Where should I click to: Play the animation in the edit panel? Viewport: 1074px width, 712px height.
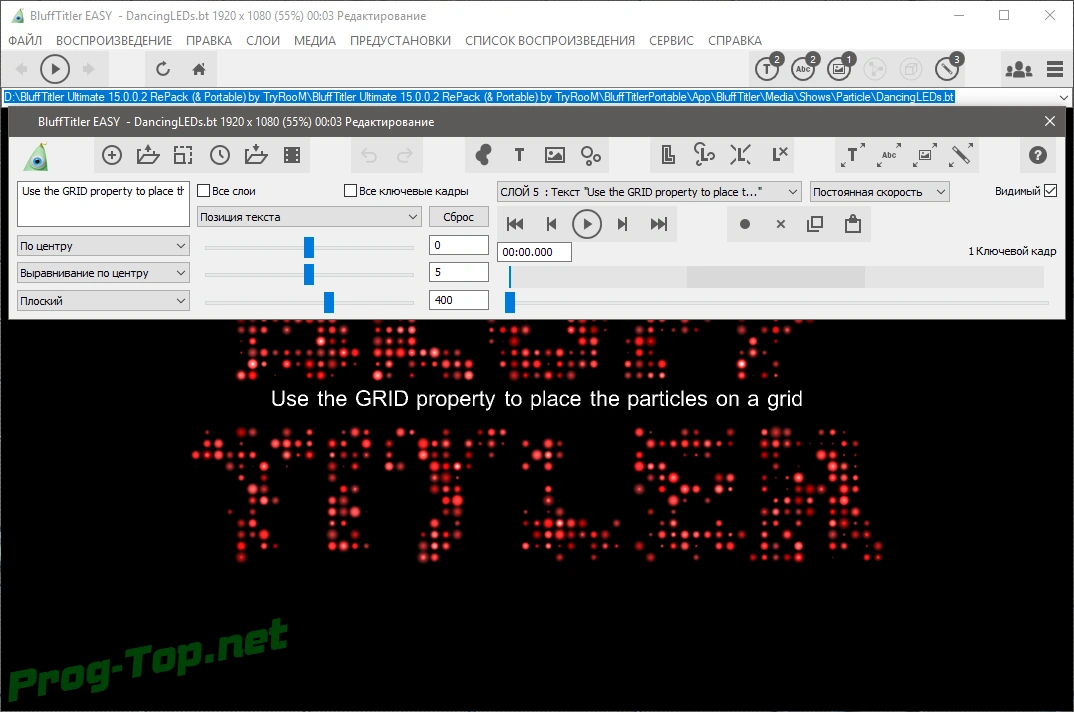tap(586, 224)
